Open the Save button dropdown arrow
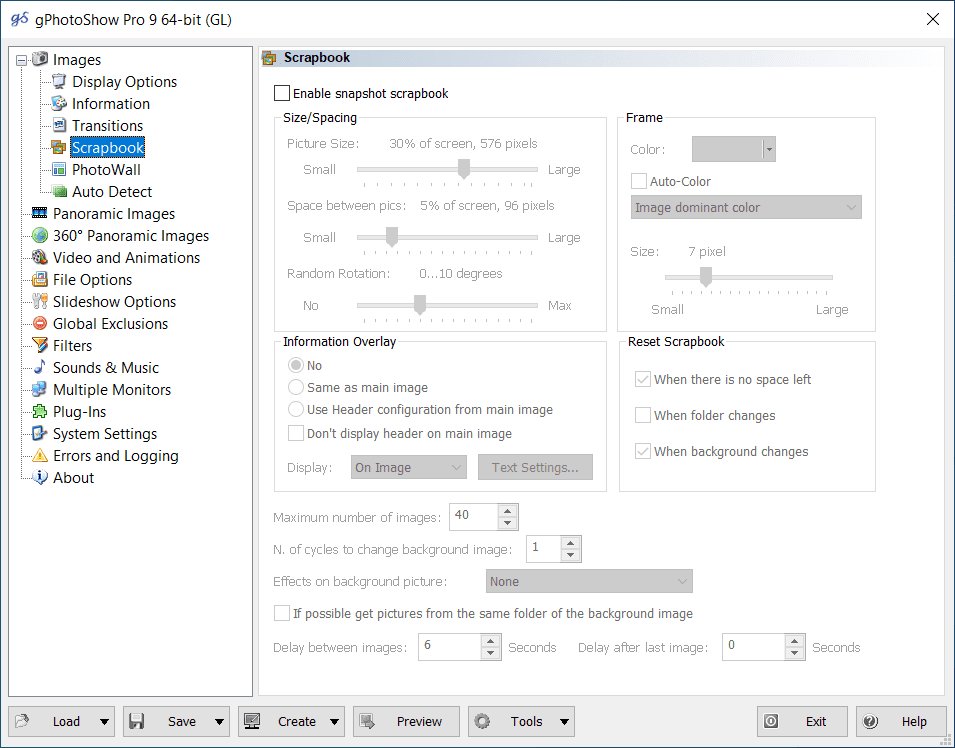 click(x=219, y=722)
